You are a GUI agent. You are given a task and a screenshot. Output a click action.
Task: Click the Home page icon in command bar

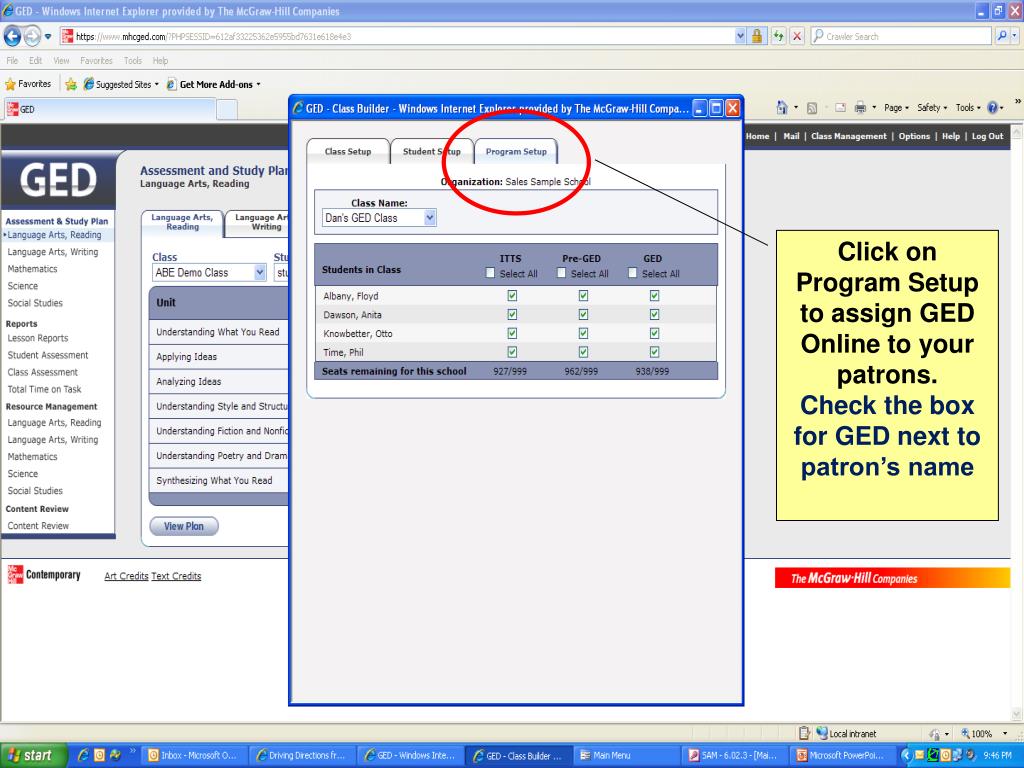pyautogui.click(x=782, y=108)
